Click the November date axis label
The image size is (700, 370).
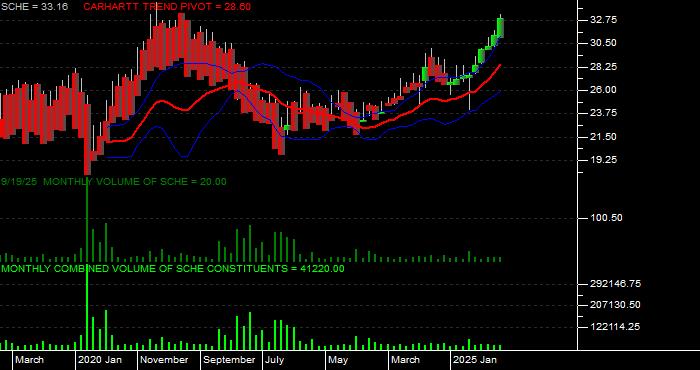pyautogui.click(x=164, y=360)
